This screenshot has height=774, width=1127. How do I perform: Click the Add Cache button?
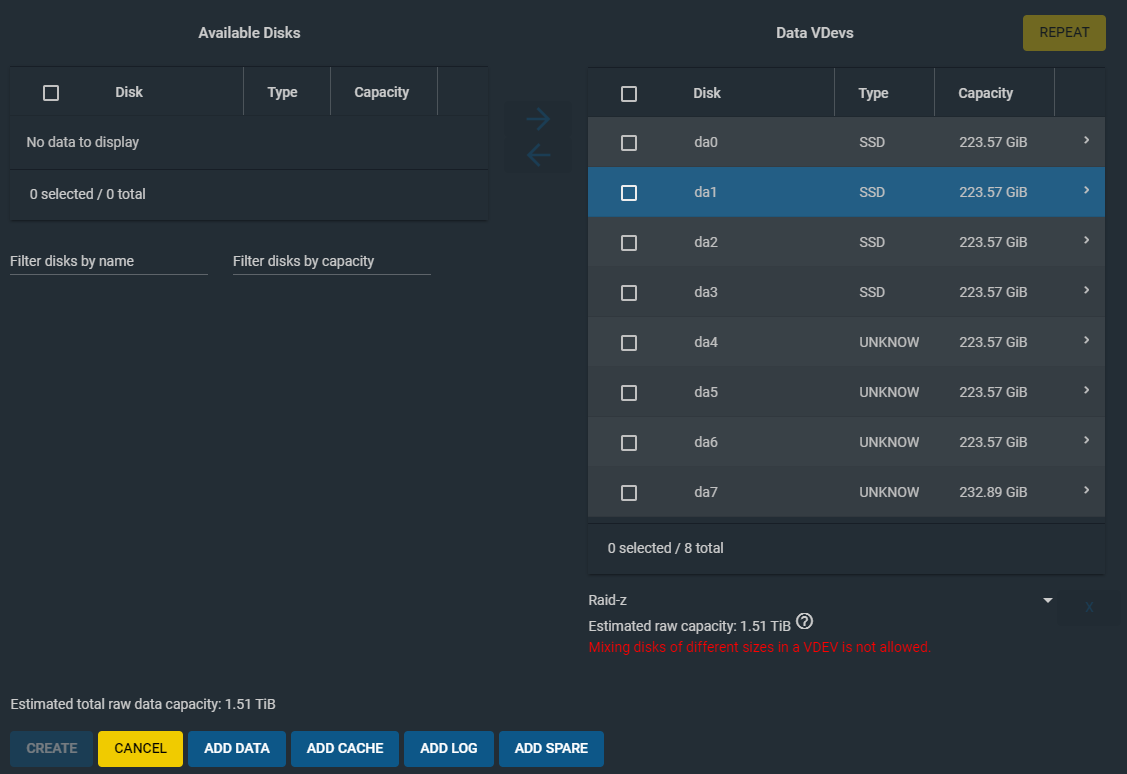point(345,749)
